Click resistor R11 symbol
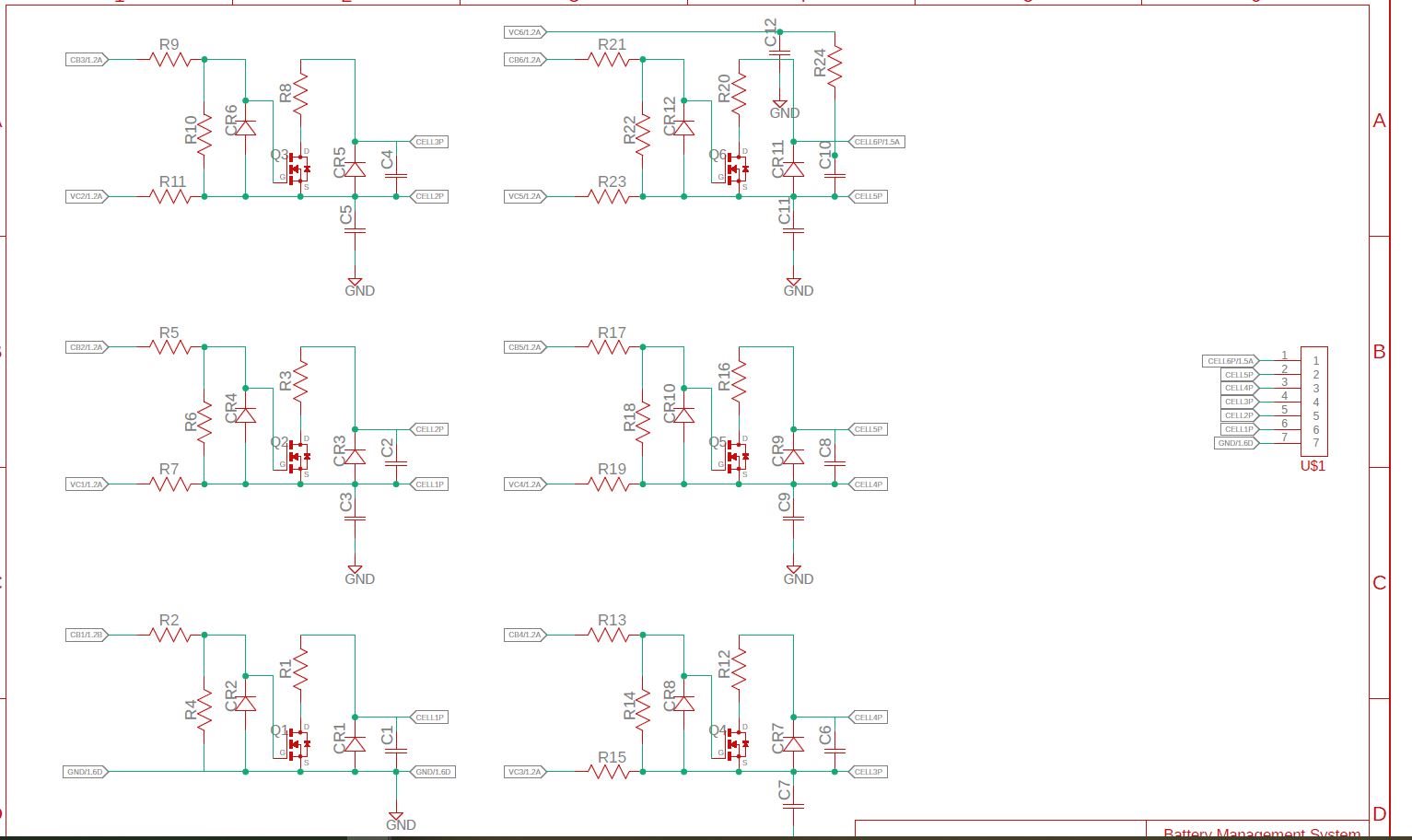Image resolution: width=1412 pixels, height=840 pixels. (169, 196)
